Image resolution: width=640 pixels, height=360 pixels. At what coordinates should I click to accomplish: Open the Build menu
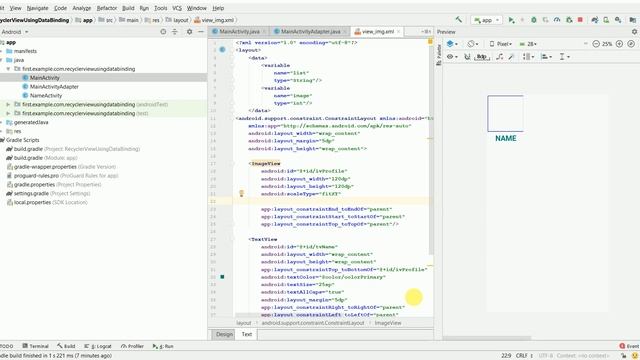[x=128, y=8]
